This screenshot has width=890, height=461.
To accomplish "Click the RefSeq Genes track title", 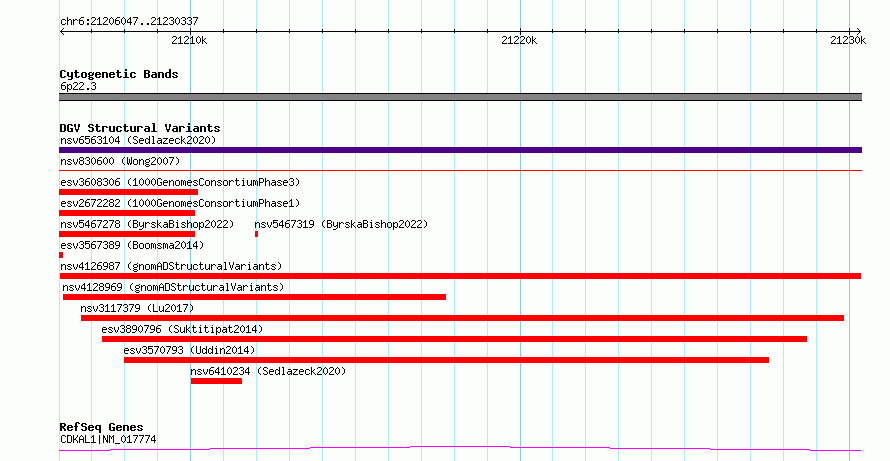I will click(x=102, y=427).
